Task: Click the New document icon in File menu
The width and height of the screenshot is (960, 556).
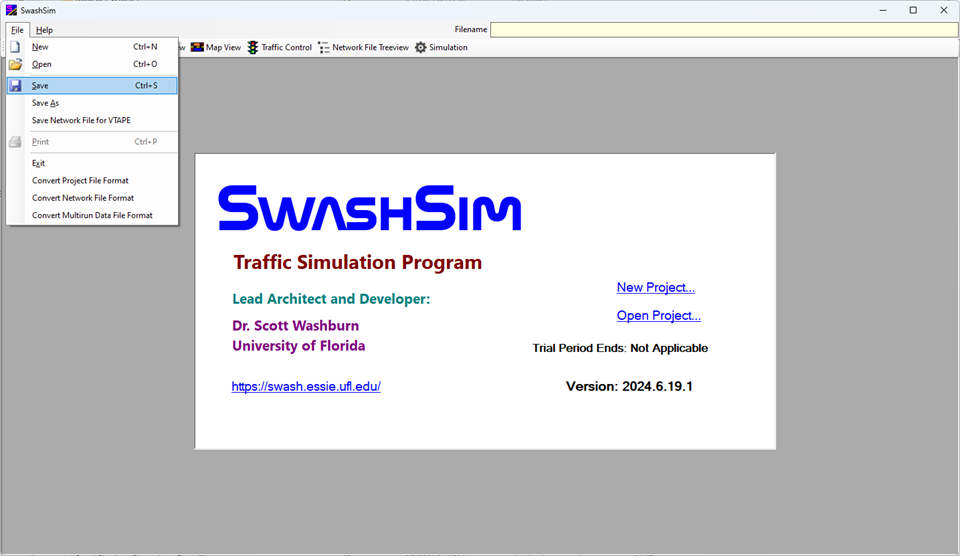Action: coord(15,47)
